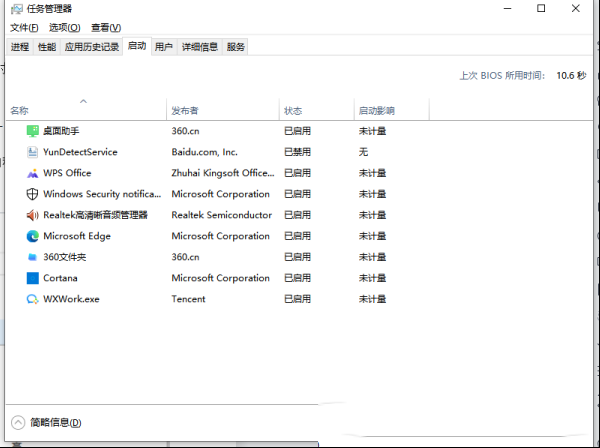Viewport: 600px width, 448px height.
Task: Select the Cortana row name
Action: (x=60, y=278)
